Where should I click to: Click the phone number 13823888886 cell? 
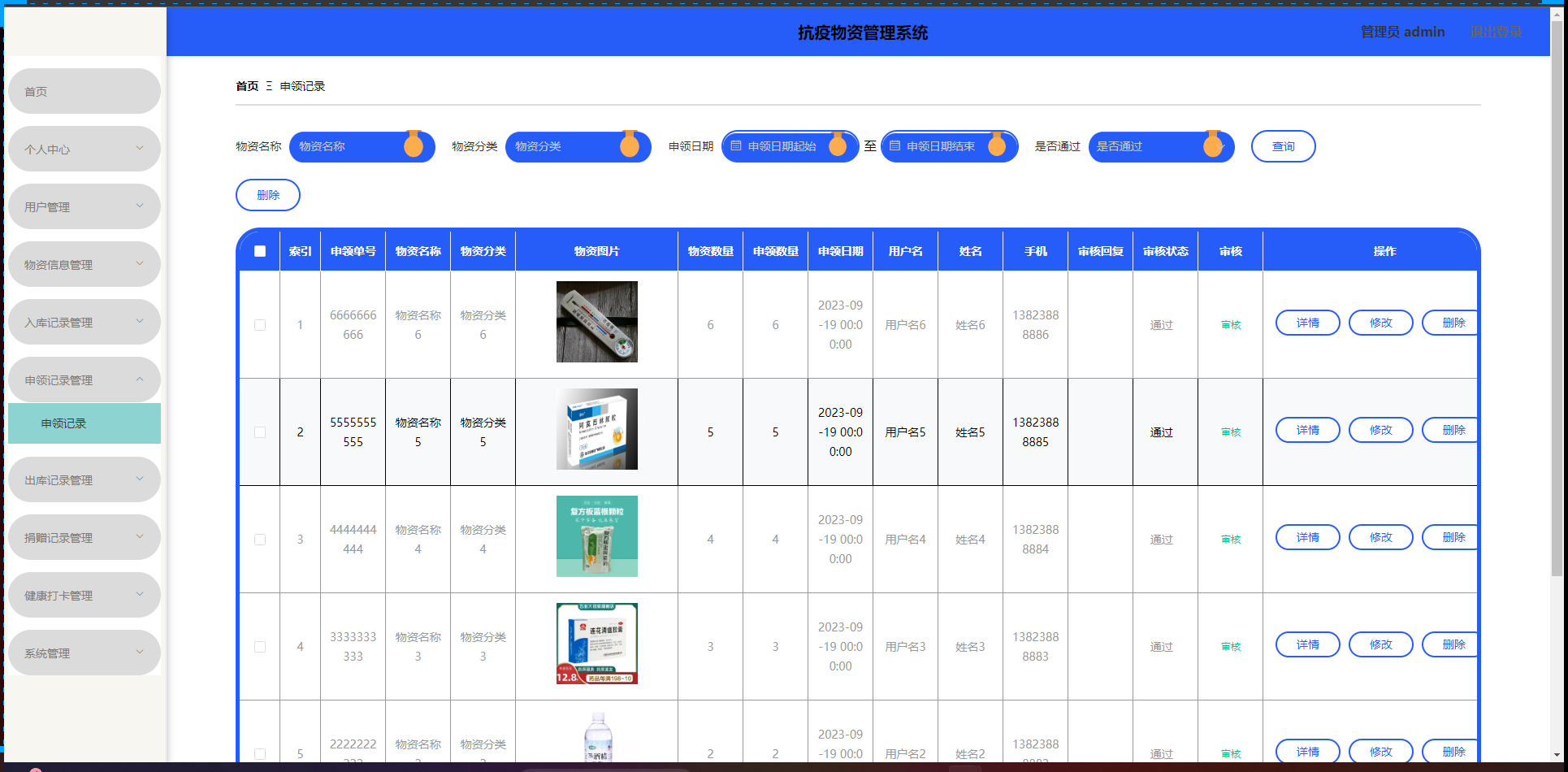click(x=1036, y=325)
